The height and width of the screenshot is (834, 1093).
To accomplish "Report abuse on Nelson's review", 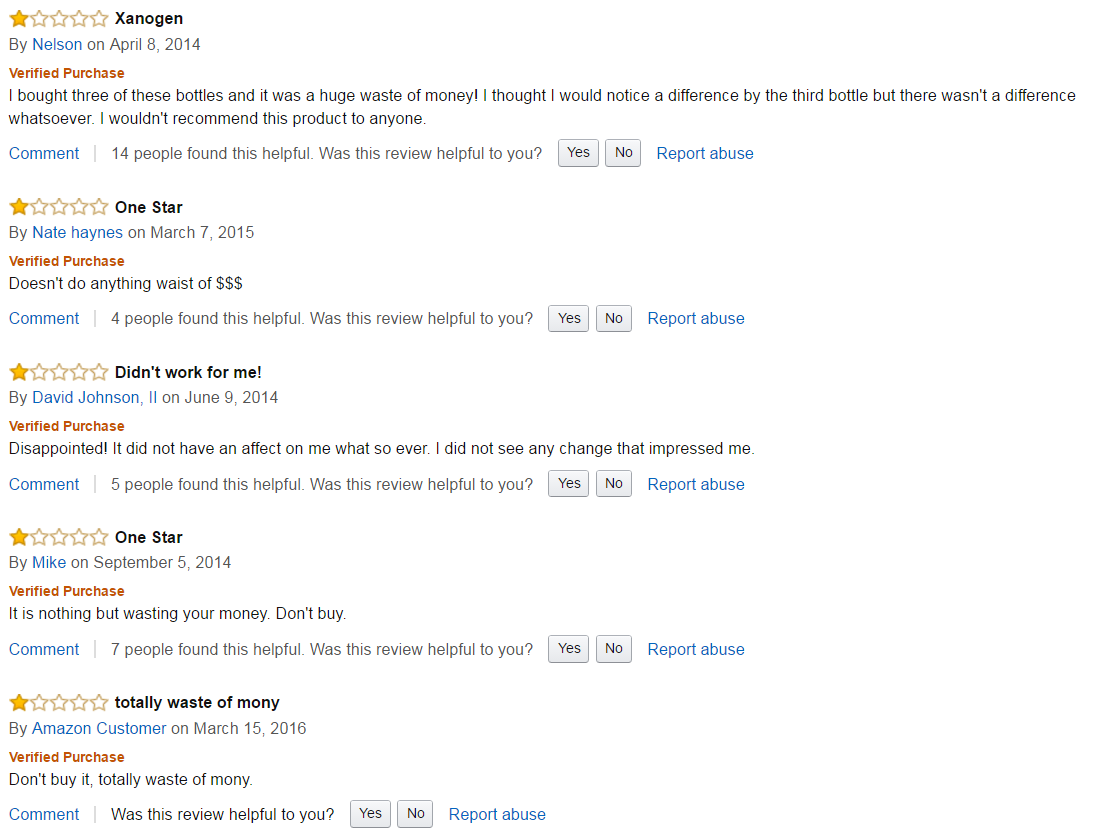I will pyautogui.click(x=705, y=153).
